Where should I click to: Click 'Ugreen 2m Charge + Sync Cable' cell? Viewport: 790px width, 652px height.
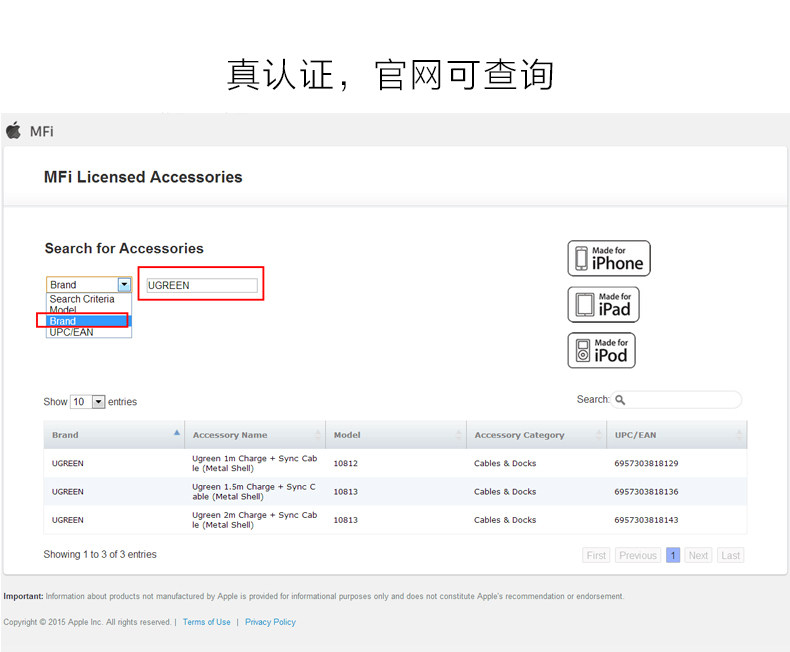[x=254, y=519]
